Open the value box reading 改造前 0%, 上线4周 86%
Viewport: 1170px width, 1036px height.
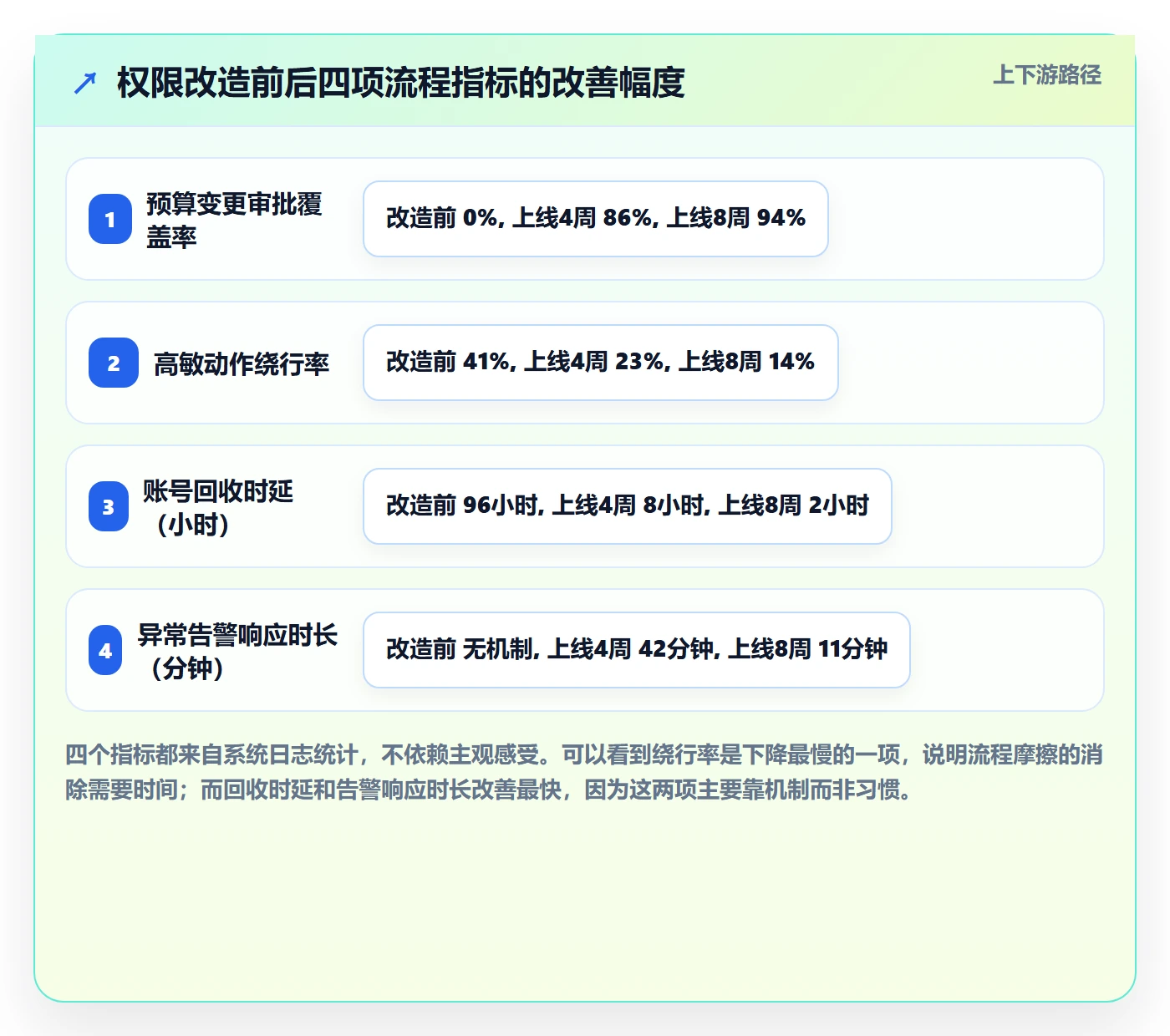[x=596, y=219]
